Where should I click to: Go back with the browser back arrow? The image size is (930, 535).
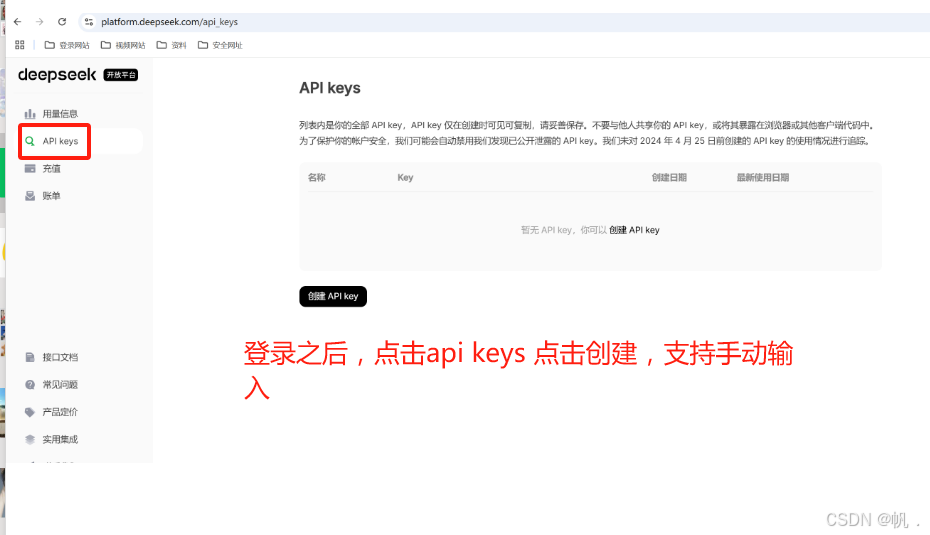point(17,22)
